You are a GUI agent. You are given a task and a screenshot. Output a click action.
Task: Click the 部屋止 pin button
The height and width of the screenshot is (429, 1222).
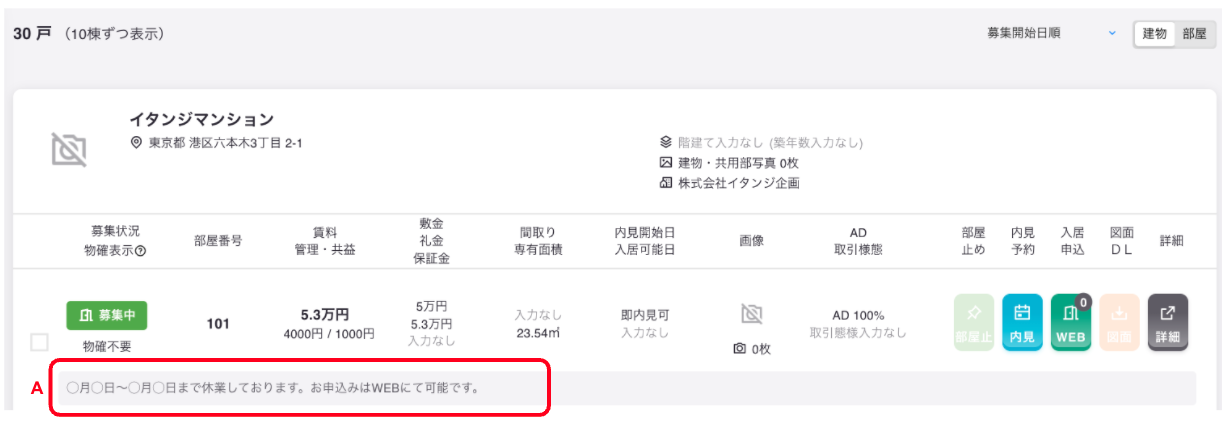click(x=973, y=322)
